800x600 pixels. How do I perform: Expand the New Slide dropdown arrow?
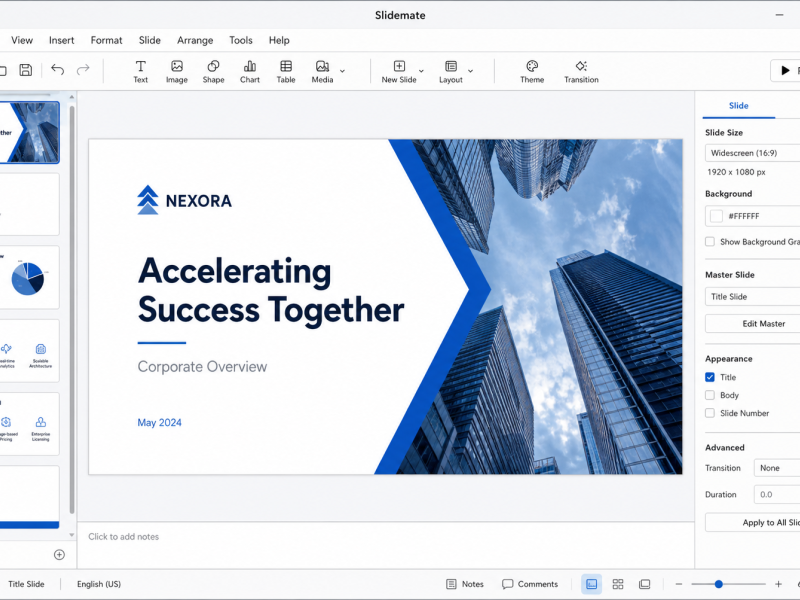pyautogui.click(x=421, y=71)
